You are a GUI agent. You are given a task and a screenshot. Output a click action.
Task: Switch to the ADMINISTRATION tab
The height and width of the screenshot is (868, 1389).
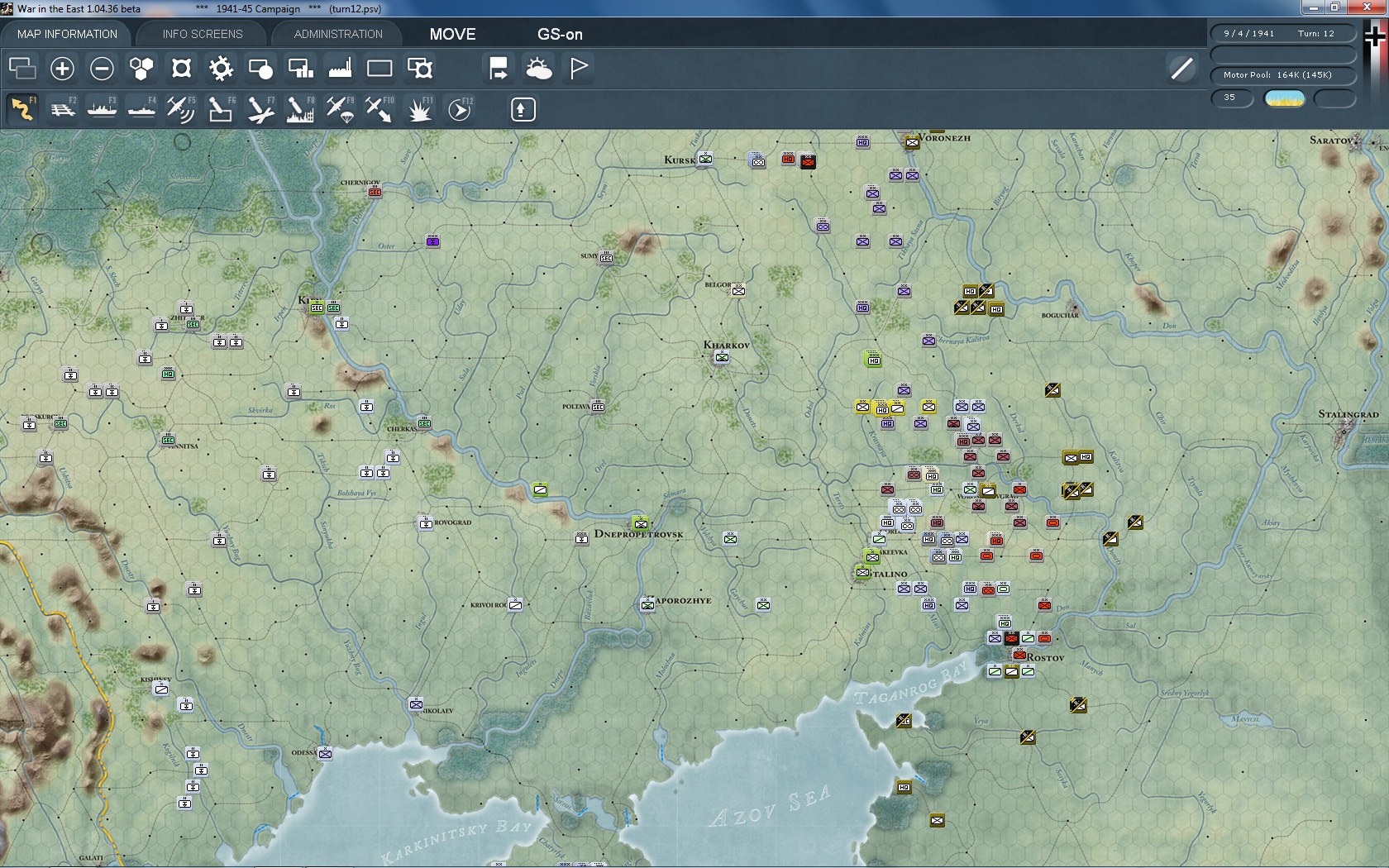[338, 34]
